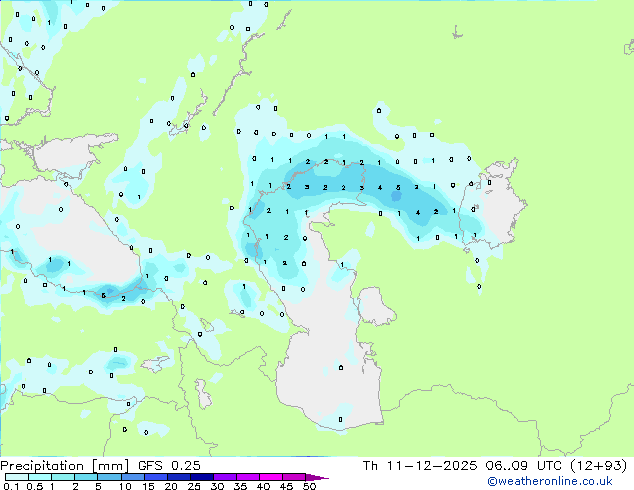This screenshot has width=634, height=490.
Task: Click the '10' legend scale label
Action: click(125, 486)
